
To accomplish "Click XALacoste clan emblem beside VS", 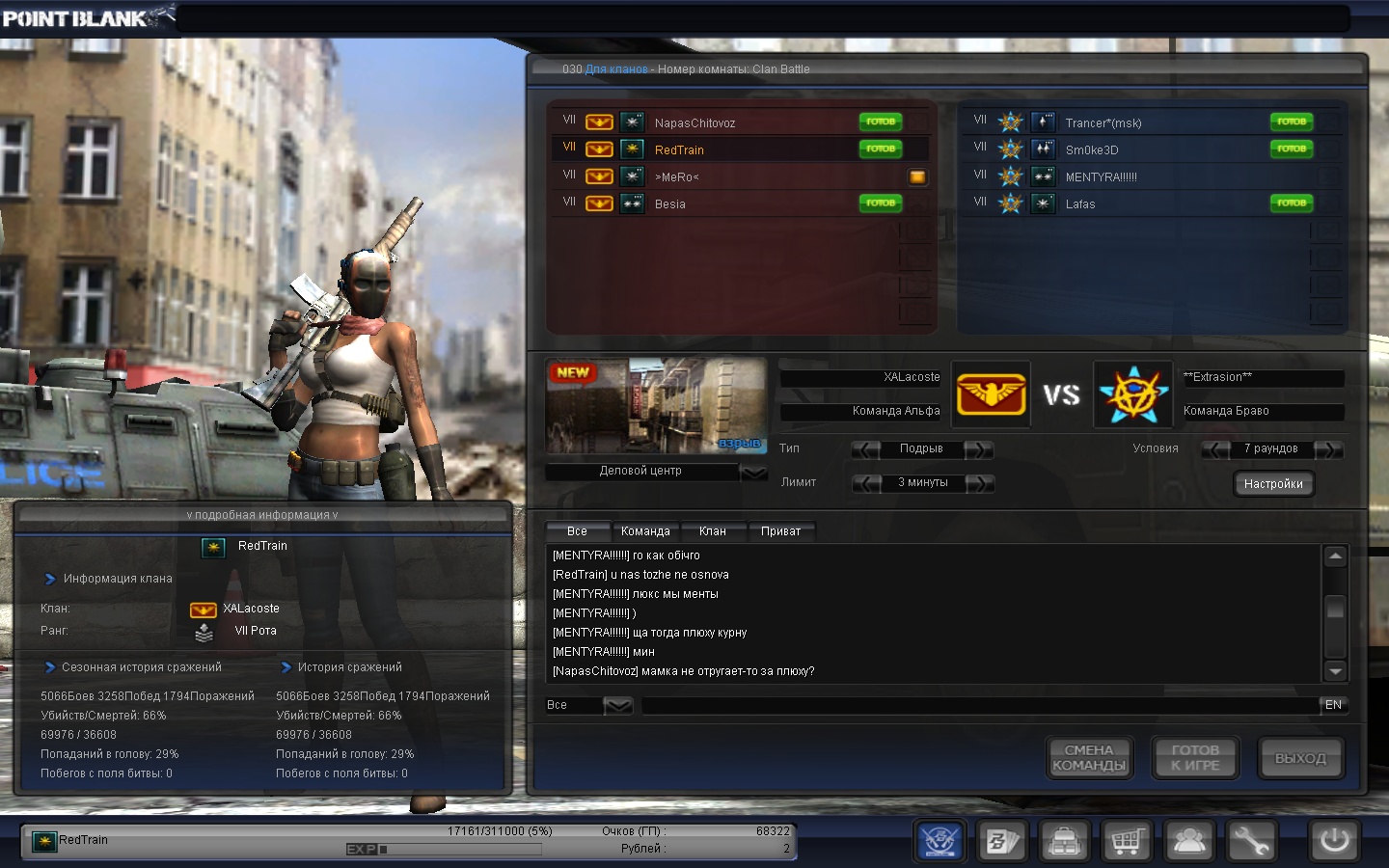I will [991, 394].
